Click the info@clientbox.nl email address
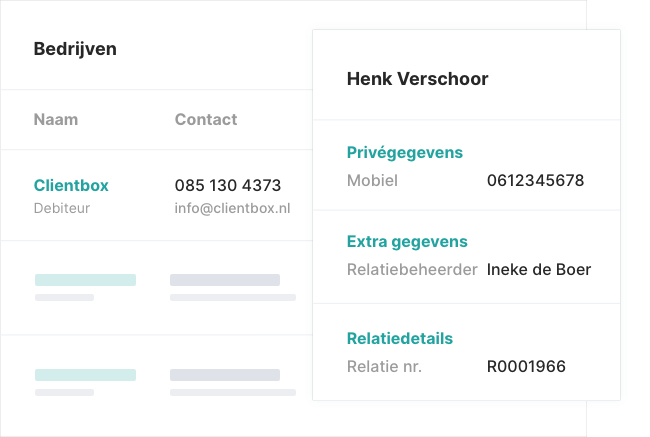This screenshot has height=437, width=650. 232,209
